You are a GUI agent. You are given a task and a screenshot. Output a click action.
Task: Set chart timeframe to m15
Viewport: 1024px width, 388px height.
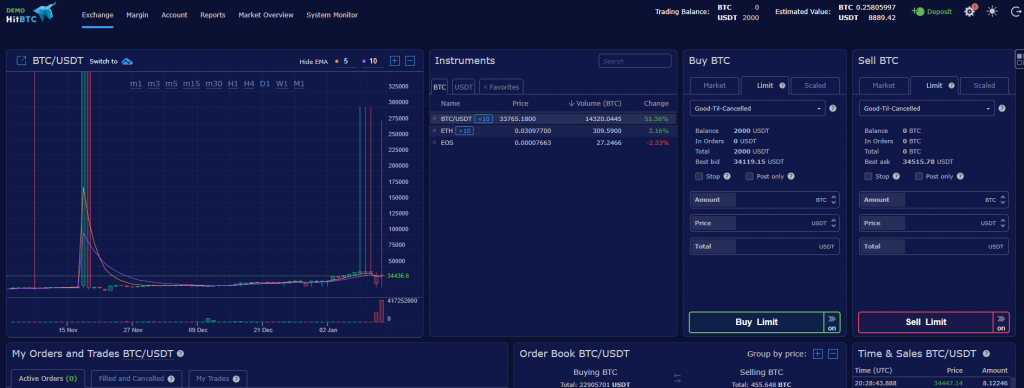(x=191, y=84)
